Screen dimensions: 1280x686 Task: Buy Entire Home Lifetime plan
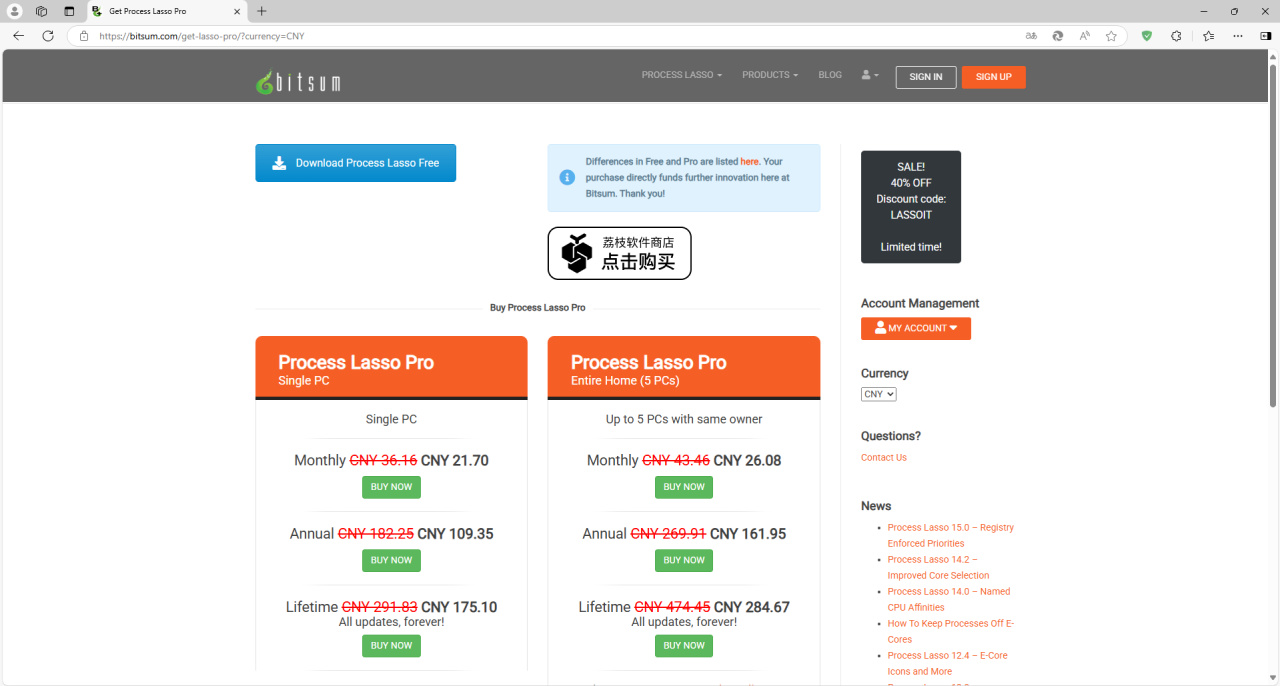(684, 646)
